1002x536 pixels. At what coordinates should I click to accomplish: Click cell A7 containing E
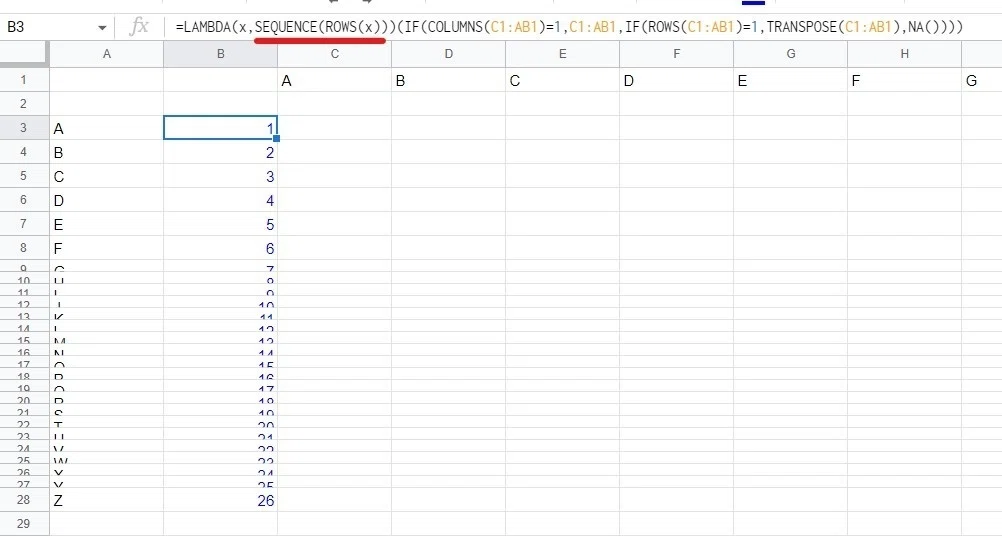click(107, 224)
